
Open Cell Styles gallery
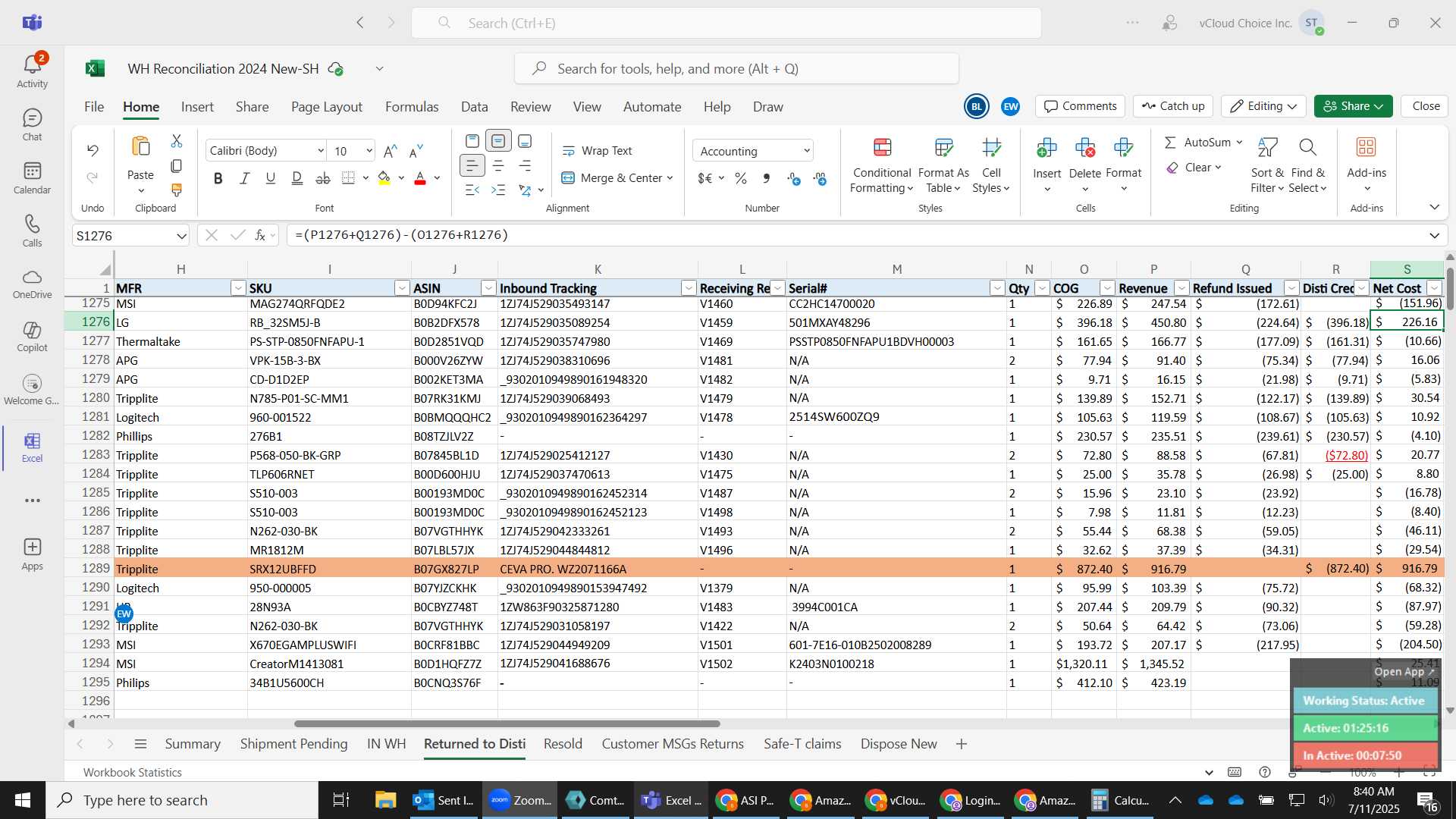click(991, 166)
